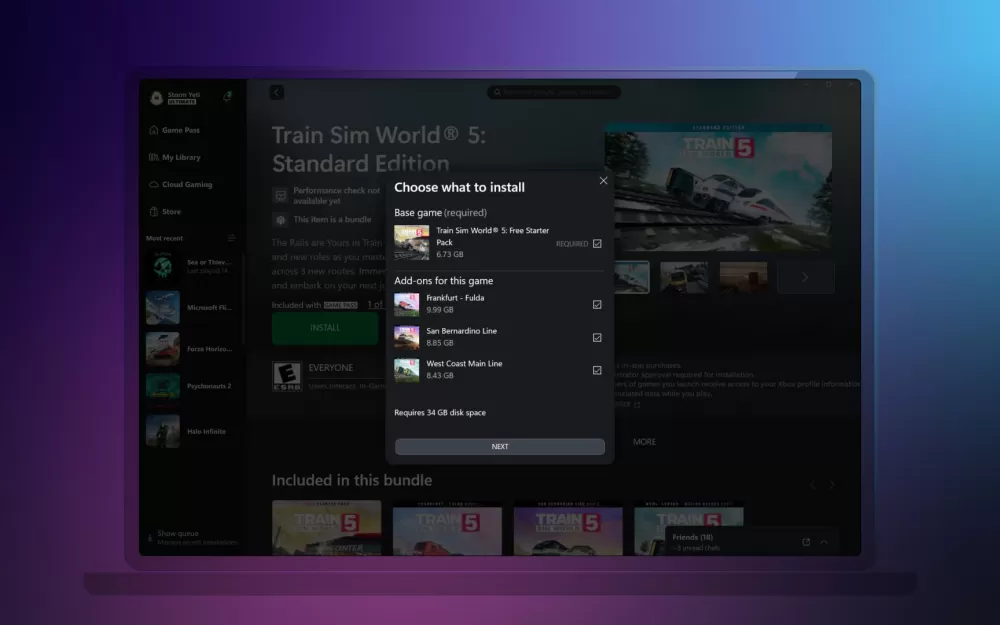The width and height of the screenshot is (1000, 625).
Task: Open the Storm Yeti profile avatar
Action: (156, 98)
